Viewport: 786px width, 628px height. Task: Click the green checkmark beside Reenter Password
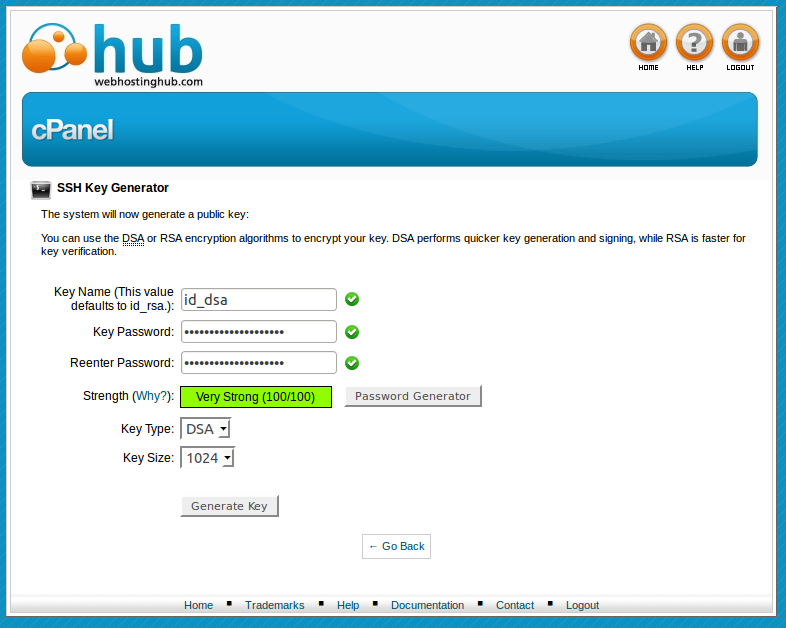click(x=352, y=363)
